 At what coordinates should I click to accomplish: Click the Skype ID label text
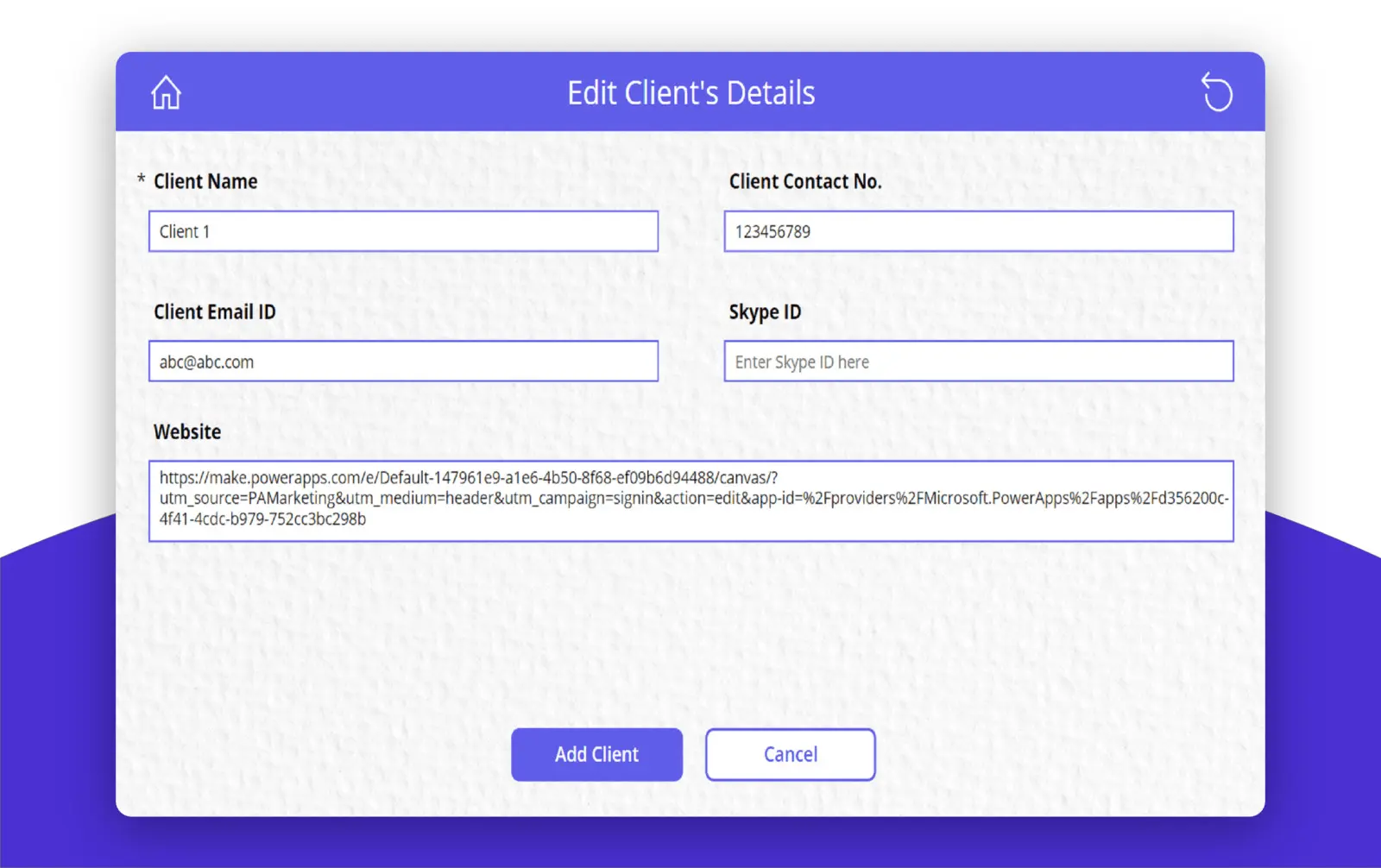pos(765,311)
